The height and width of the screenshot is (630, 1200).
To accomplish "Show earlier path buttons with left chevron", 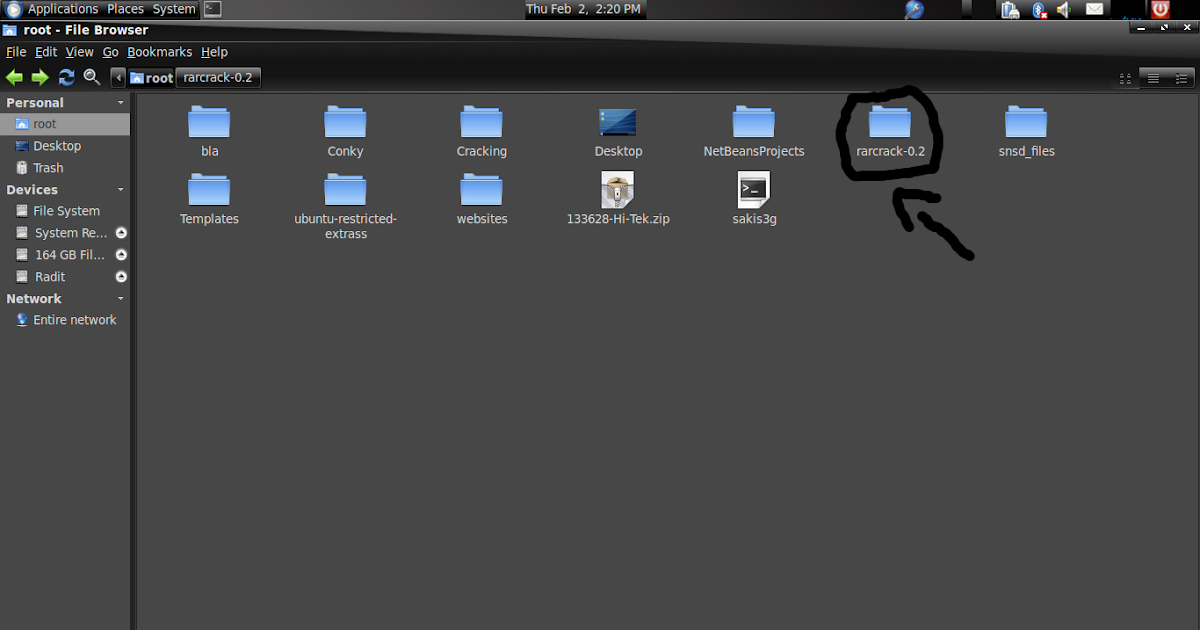I will (119, 78).
